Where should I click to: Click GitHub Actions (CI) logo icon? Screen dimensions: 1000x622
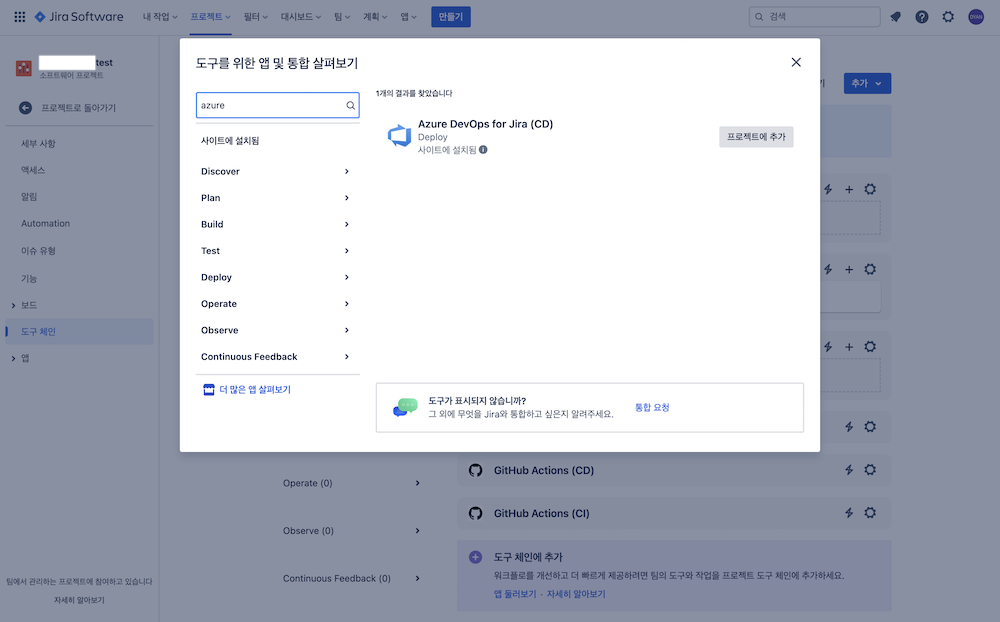(x=475, y=513)
